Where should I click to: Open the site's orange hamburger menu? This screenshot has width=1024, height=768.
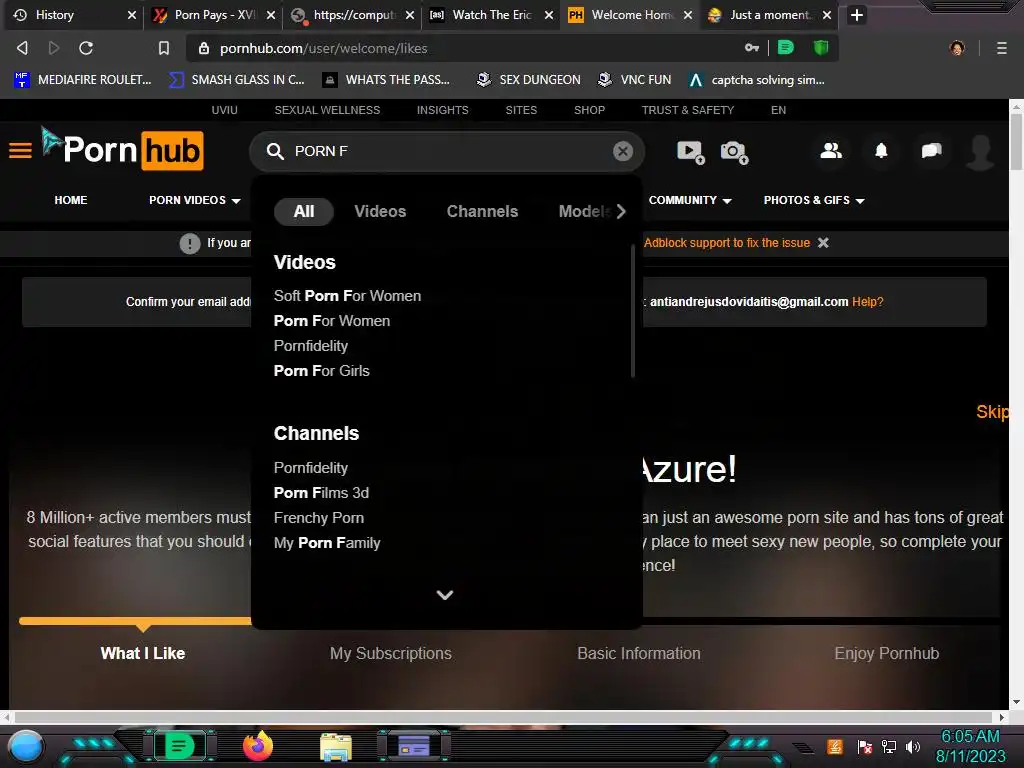[x=20, y=151]
